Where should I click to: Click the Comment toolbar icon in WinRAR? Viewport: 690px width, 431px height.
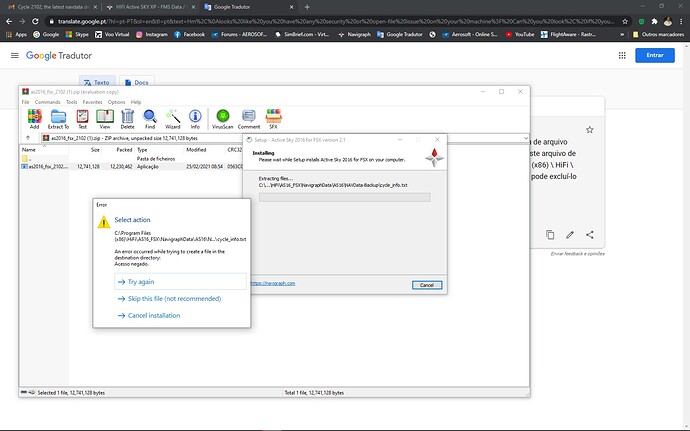(249, 119)
